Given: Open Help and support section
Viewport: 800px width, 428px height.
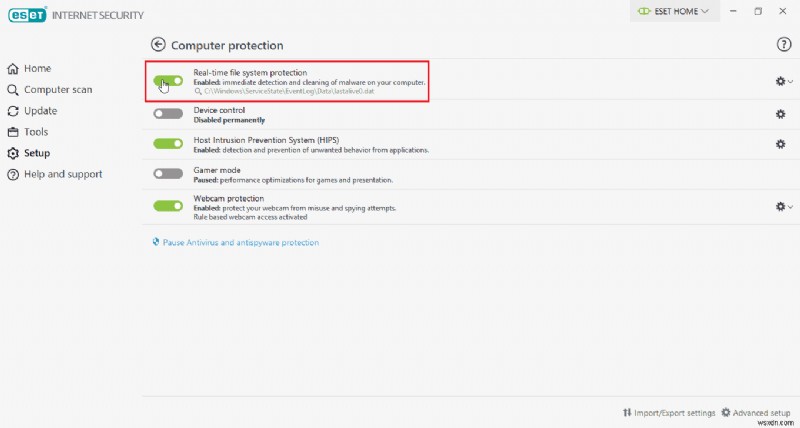Looking at the screenshot, I should pos(55,174).
